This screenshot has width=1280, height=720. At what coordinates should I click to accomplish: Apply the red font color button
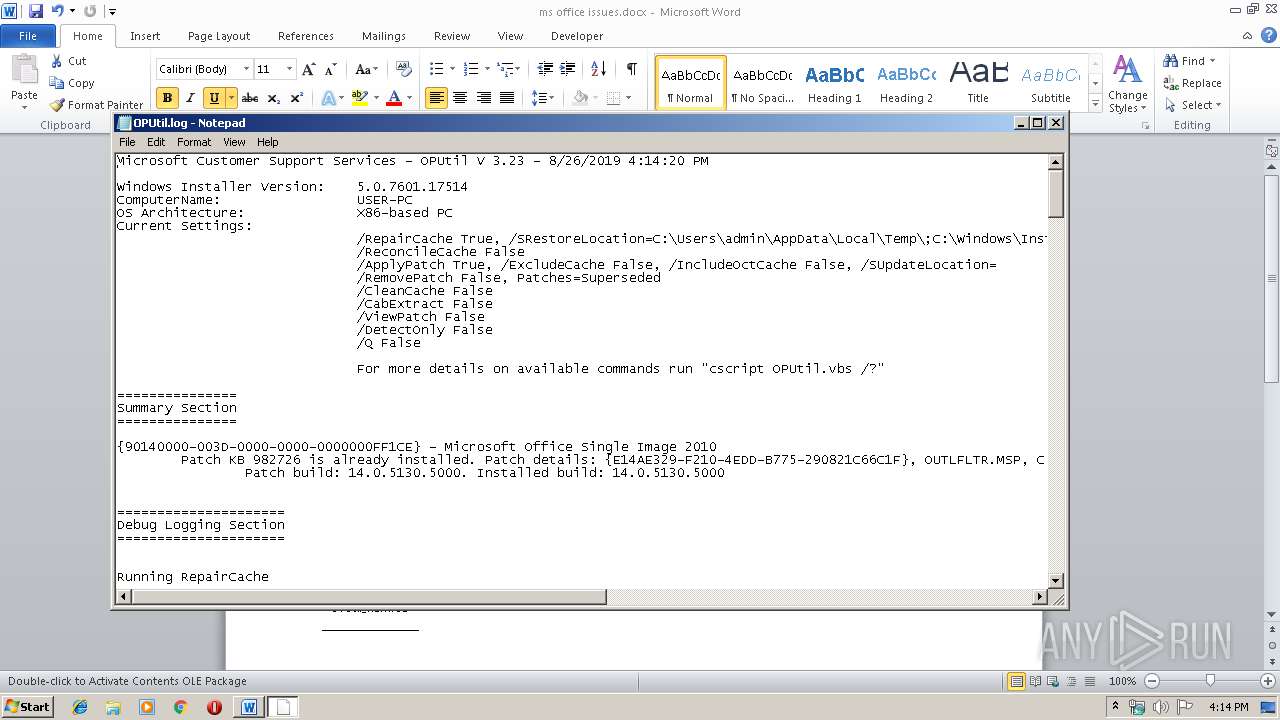[x=394, y=98]
